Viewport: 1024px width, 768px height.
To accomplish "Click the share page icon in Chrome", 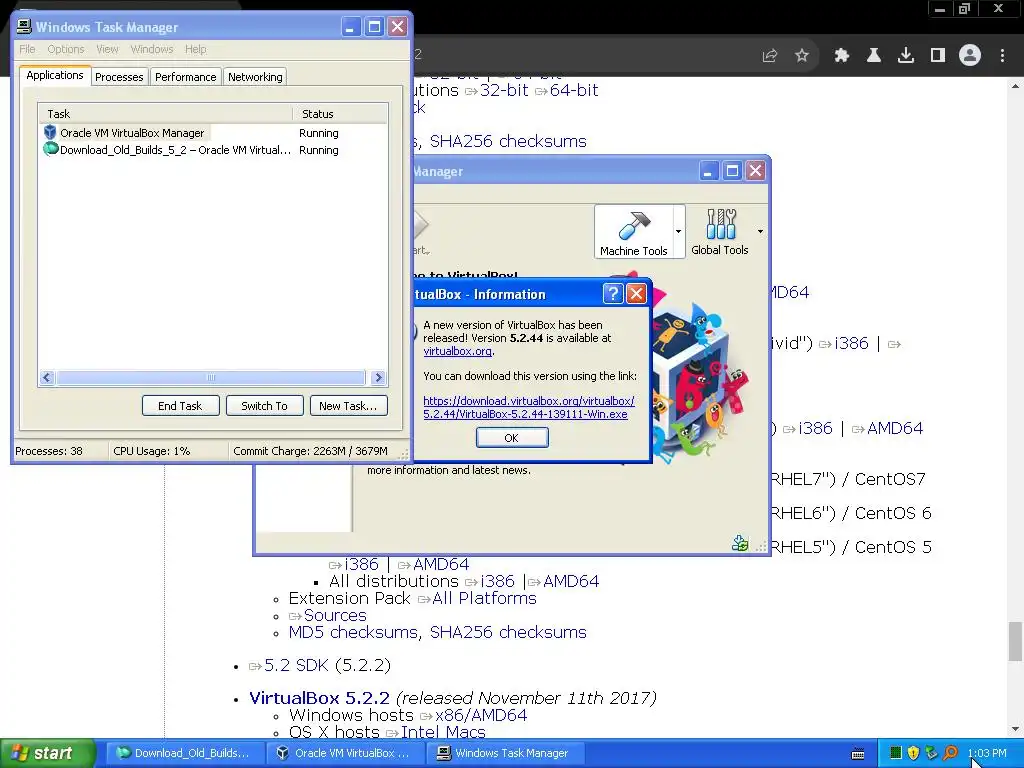I will [x=770, y=56].
